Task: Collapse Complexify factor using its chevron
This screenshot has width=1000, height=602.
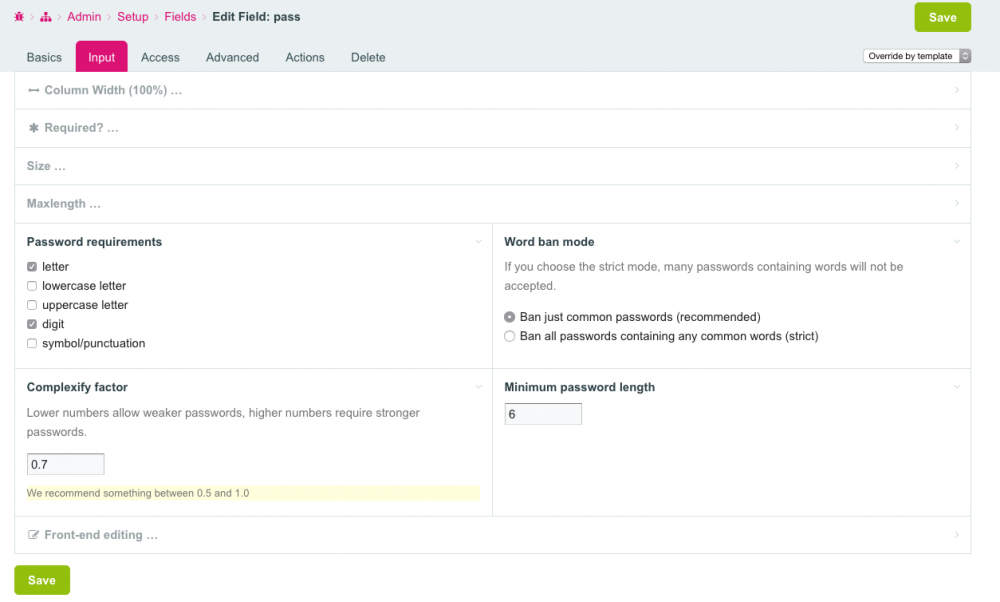Action: 479,387
